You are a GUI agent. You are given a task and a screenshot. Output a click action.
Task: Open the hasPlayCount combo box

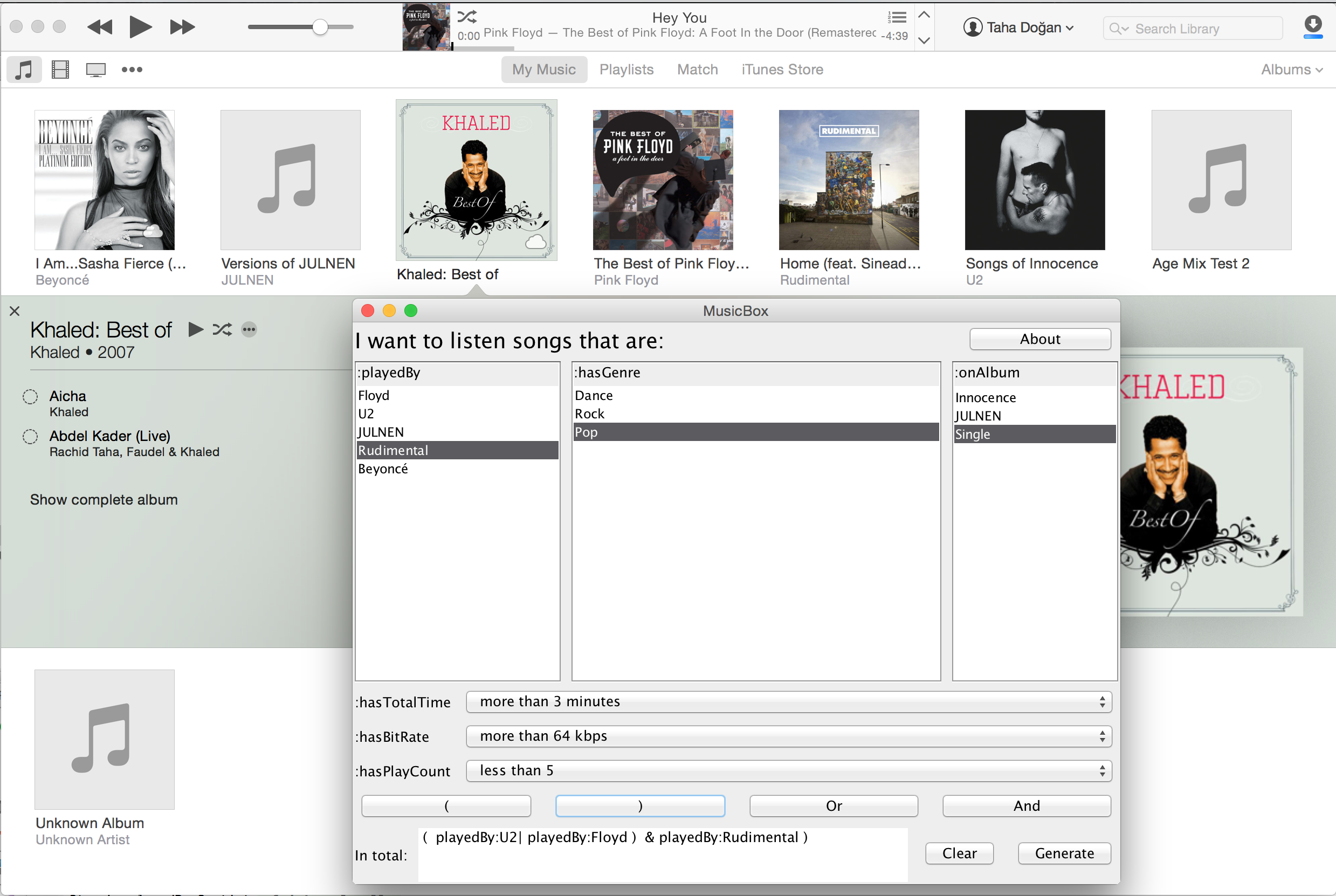[x=789, y=771]
